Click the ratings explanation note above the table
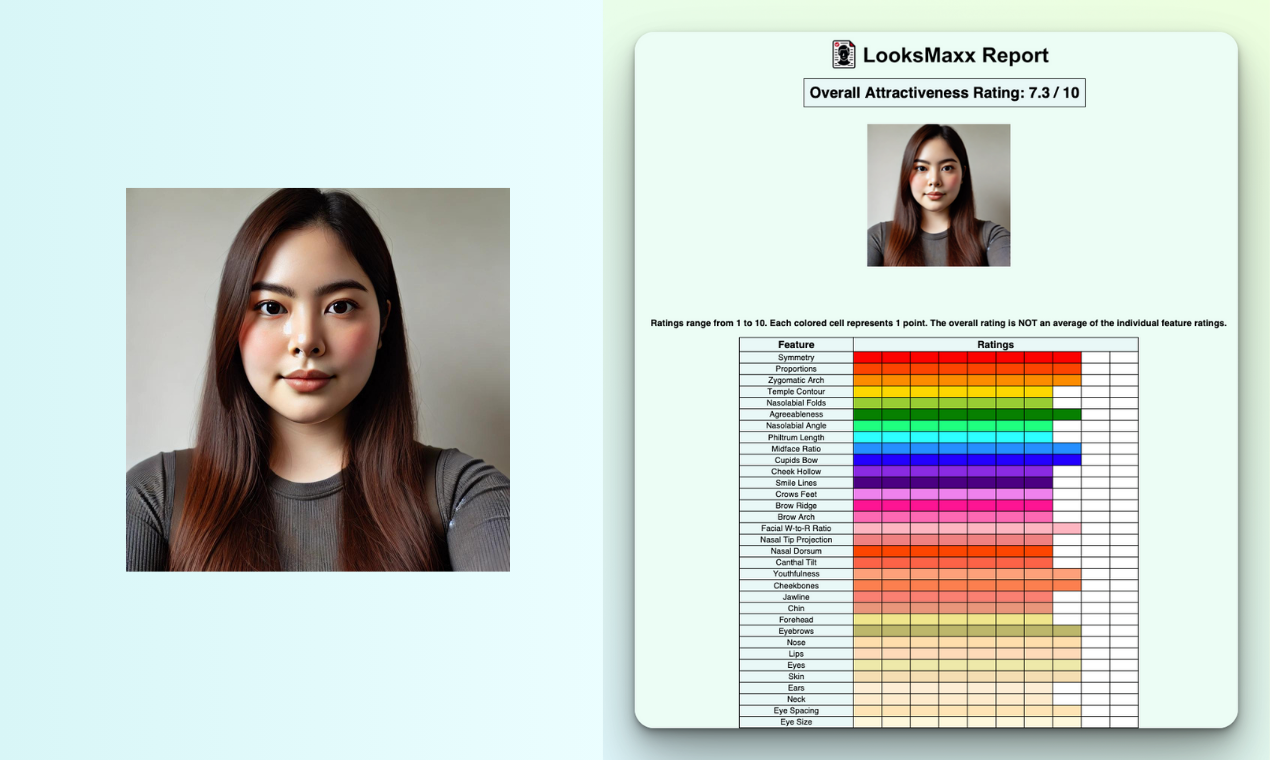The image size is (1270, 760). [x=938, y=323]
